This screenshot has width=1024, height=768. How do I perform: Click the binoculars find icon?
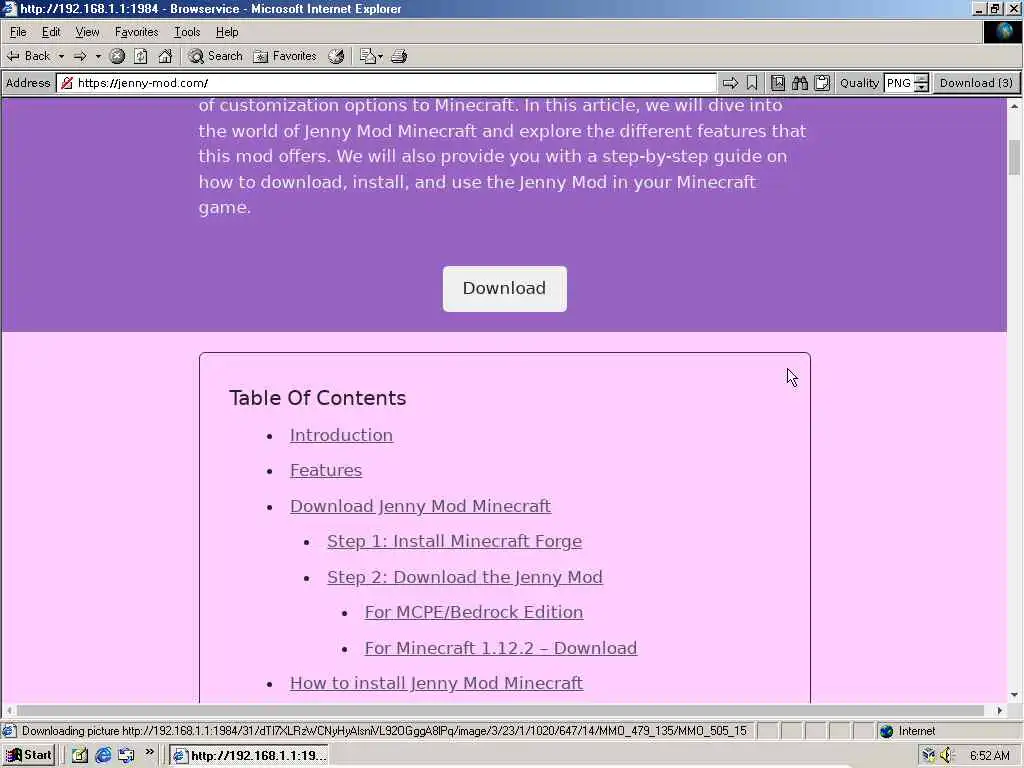(800, 83)
